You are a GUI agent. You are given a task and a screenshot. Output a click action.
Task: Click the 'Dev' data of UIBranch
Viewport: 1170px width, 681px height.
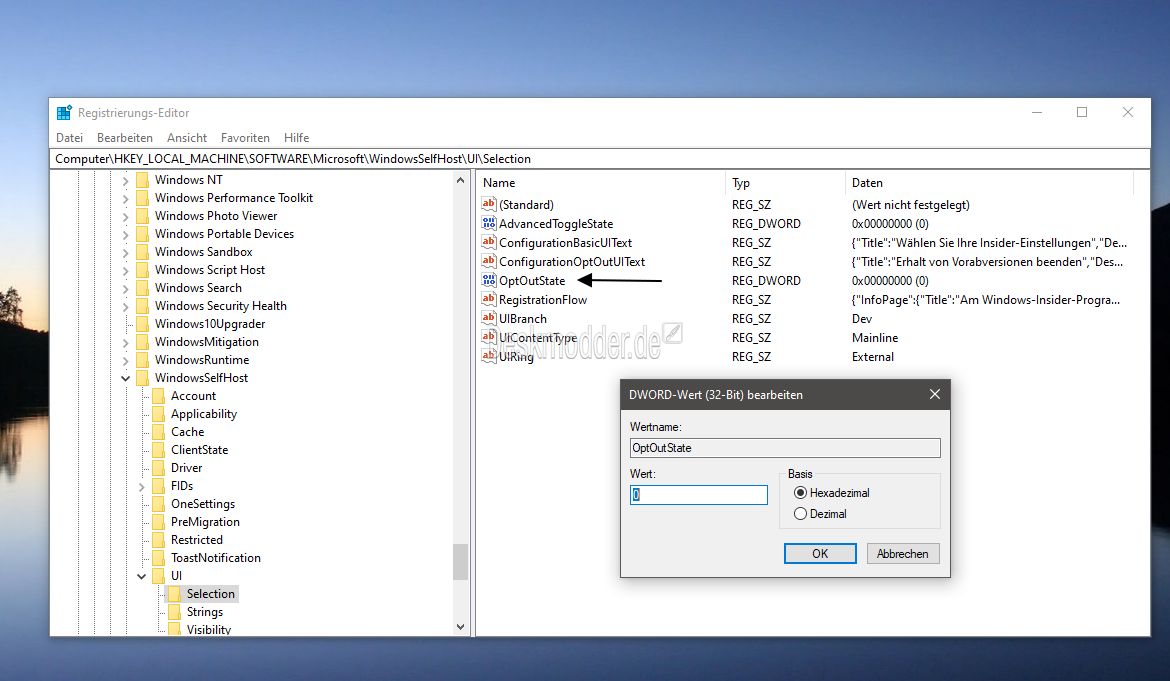[x=862, y=318]
